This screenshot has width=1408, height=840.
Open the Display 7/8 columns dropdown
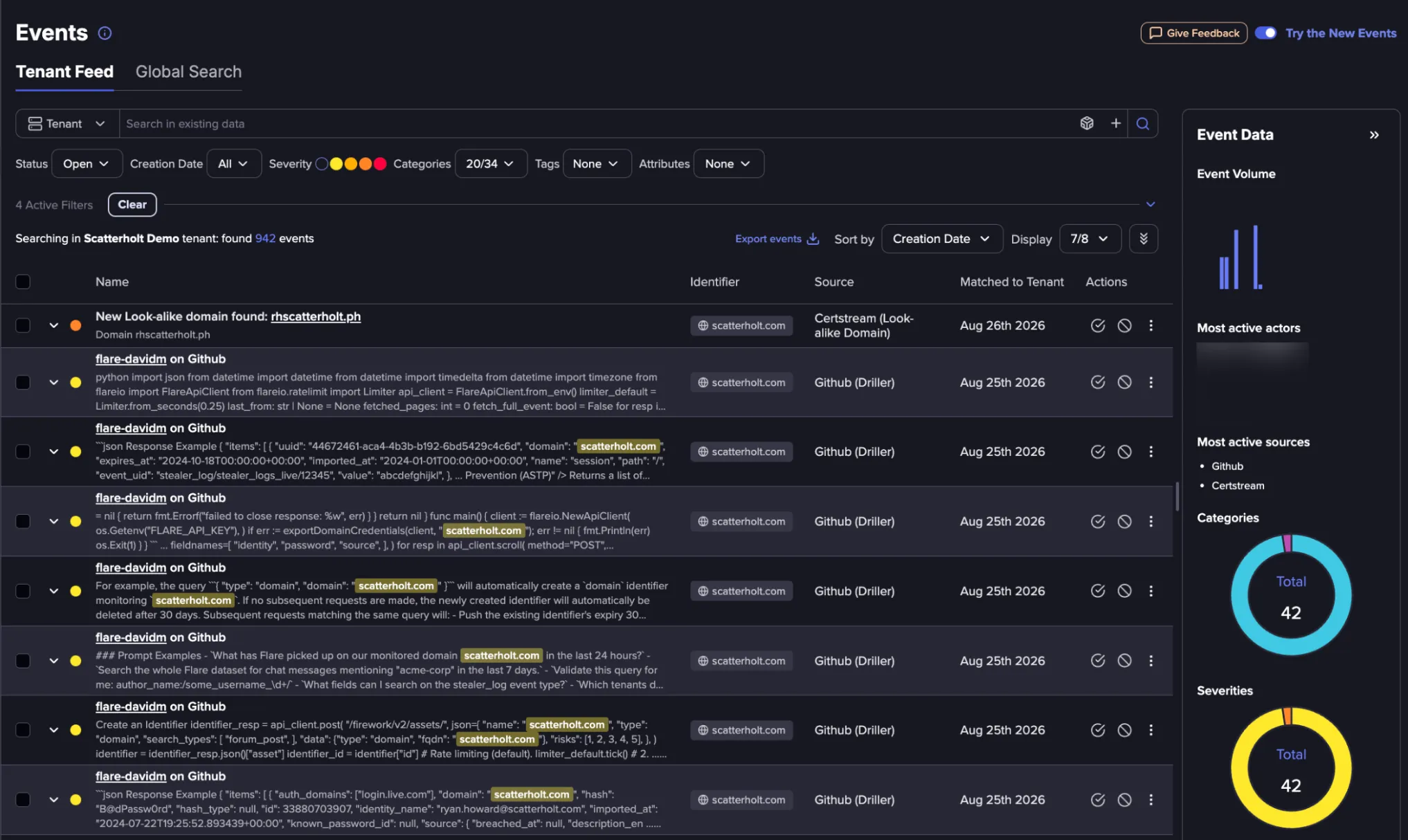[1090, 239]
